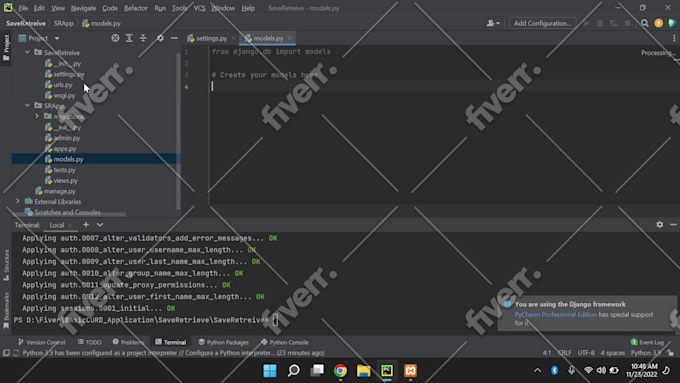Open Python Console tool window
Image resolution: width=680 pixels, height=383 pixels.
[284, 342]
